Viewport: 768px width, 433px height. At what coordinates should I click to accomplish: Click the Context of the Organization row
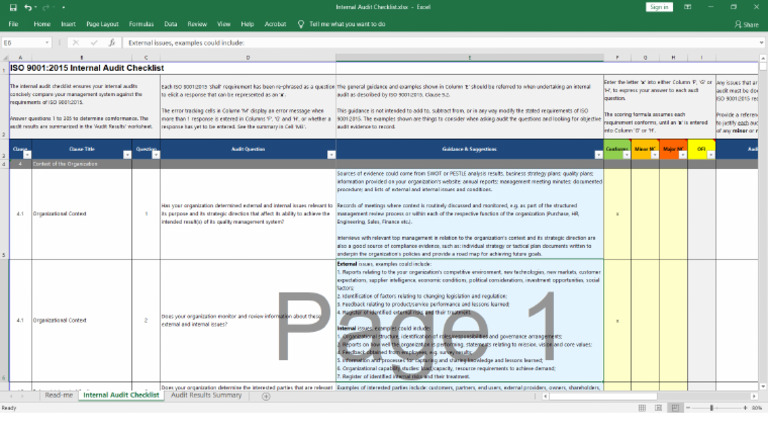(x=384, y=164)
